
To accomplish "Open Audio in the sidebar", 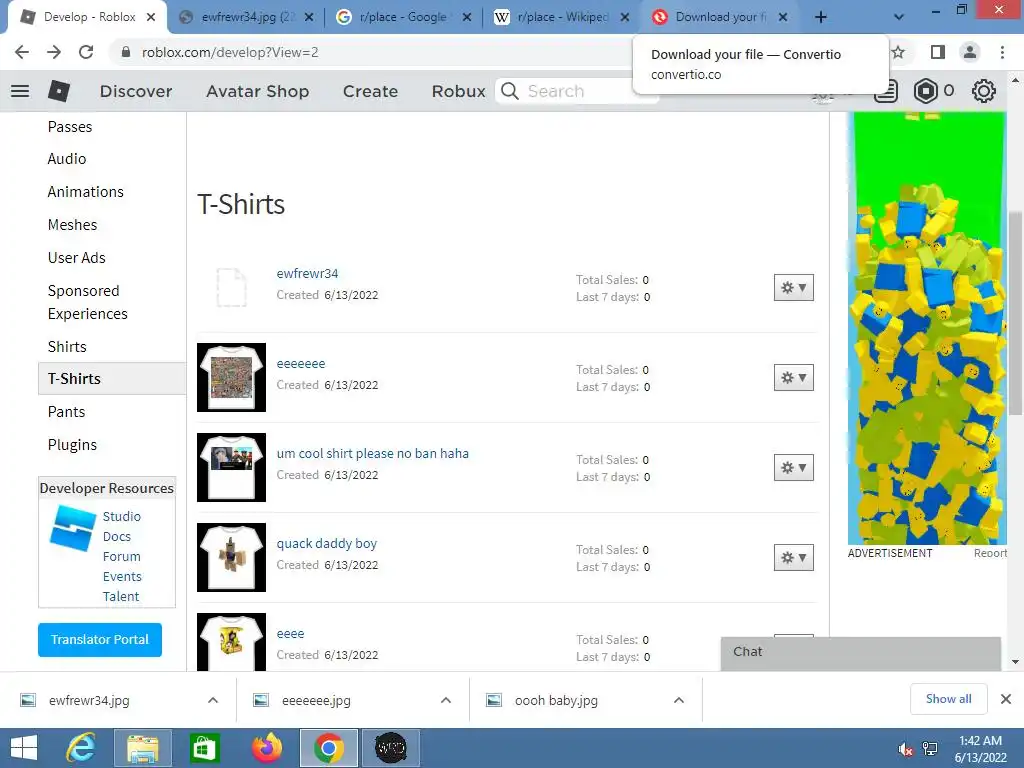I will (x=67, y=159).
